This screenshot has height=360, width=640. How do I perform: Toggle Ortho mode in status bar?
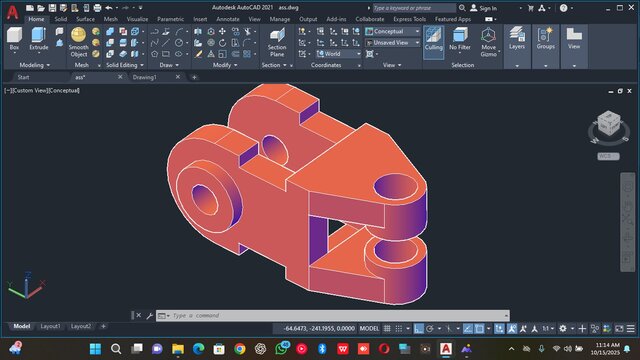418,329
